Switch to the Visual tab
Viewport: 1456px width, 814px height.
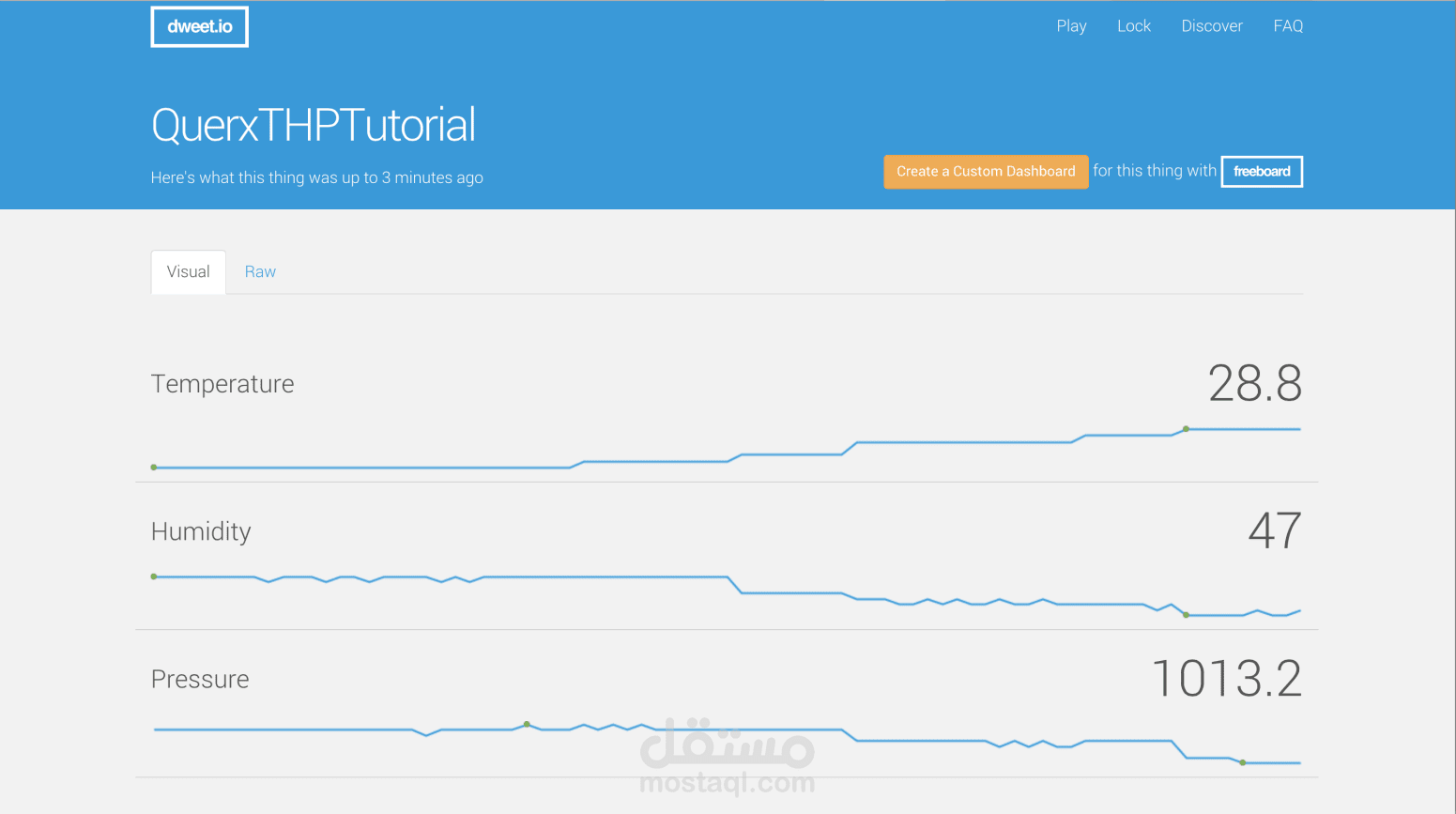pyautogui.click(x=188, y=271)
